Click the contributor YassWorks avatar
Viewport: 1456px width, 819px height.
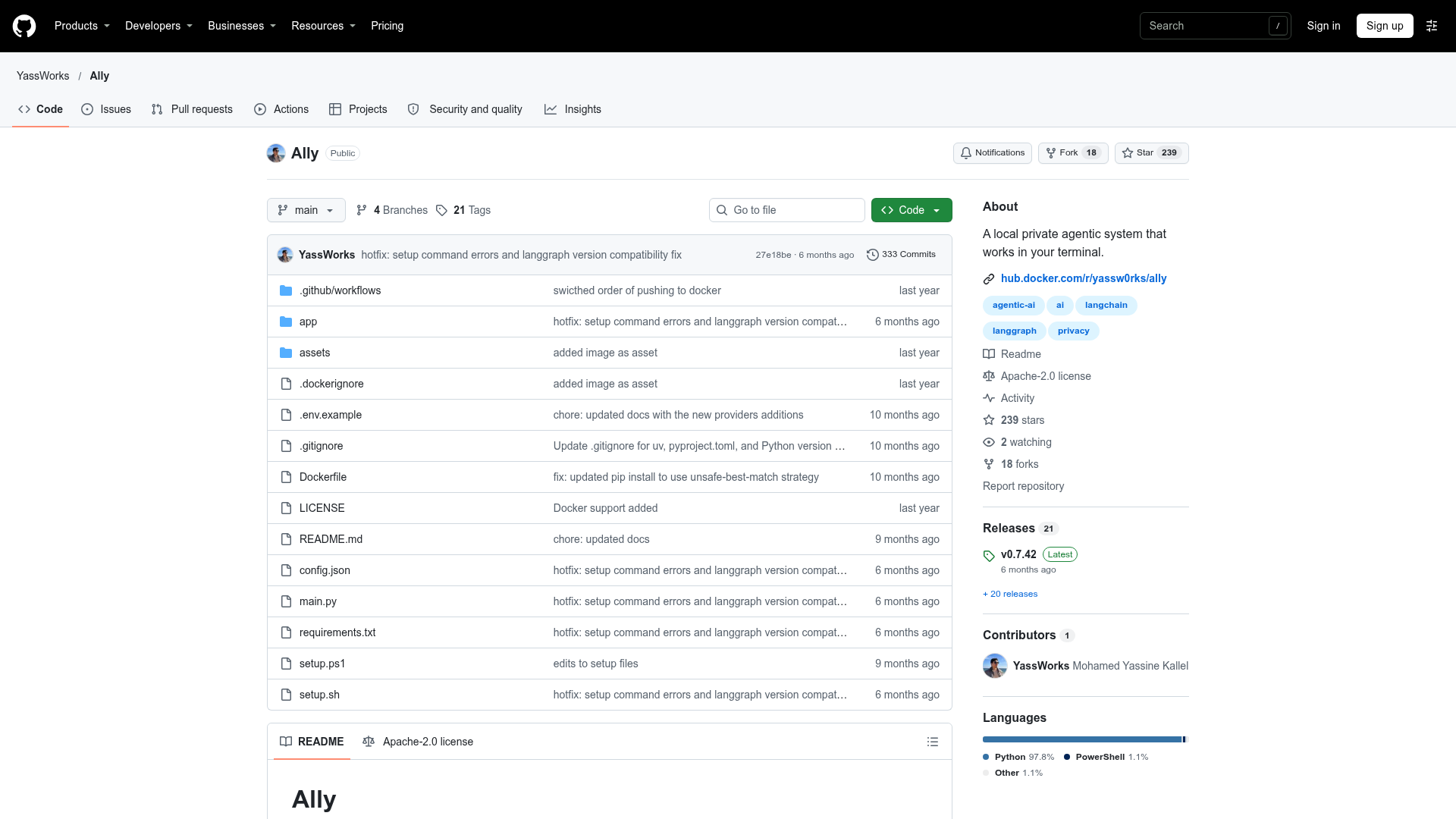(995, 666)
